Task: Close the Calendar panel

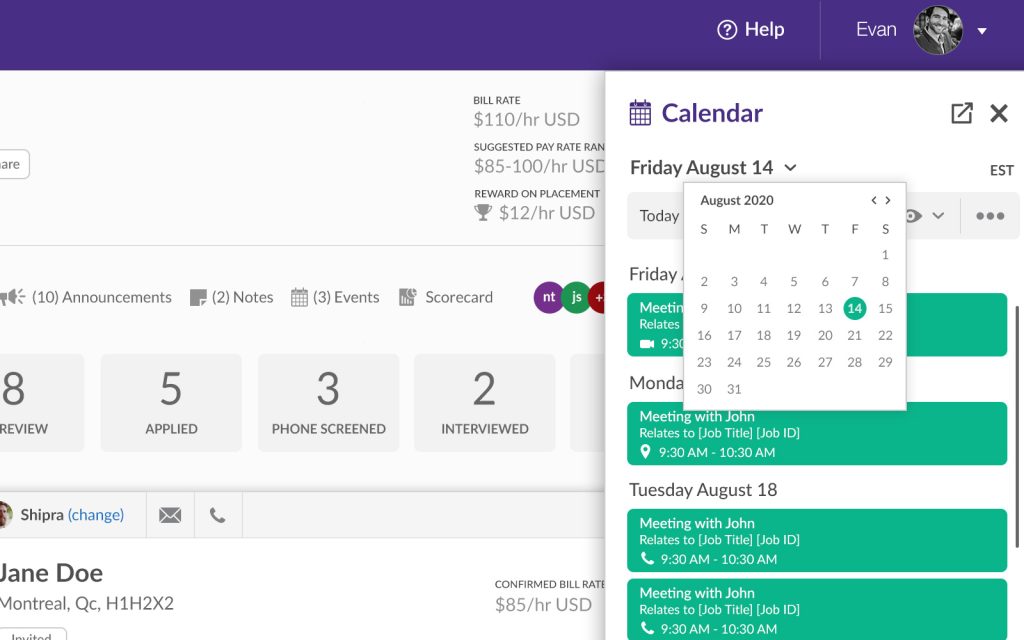Action: [x=999, y=113]
